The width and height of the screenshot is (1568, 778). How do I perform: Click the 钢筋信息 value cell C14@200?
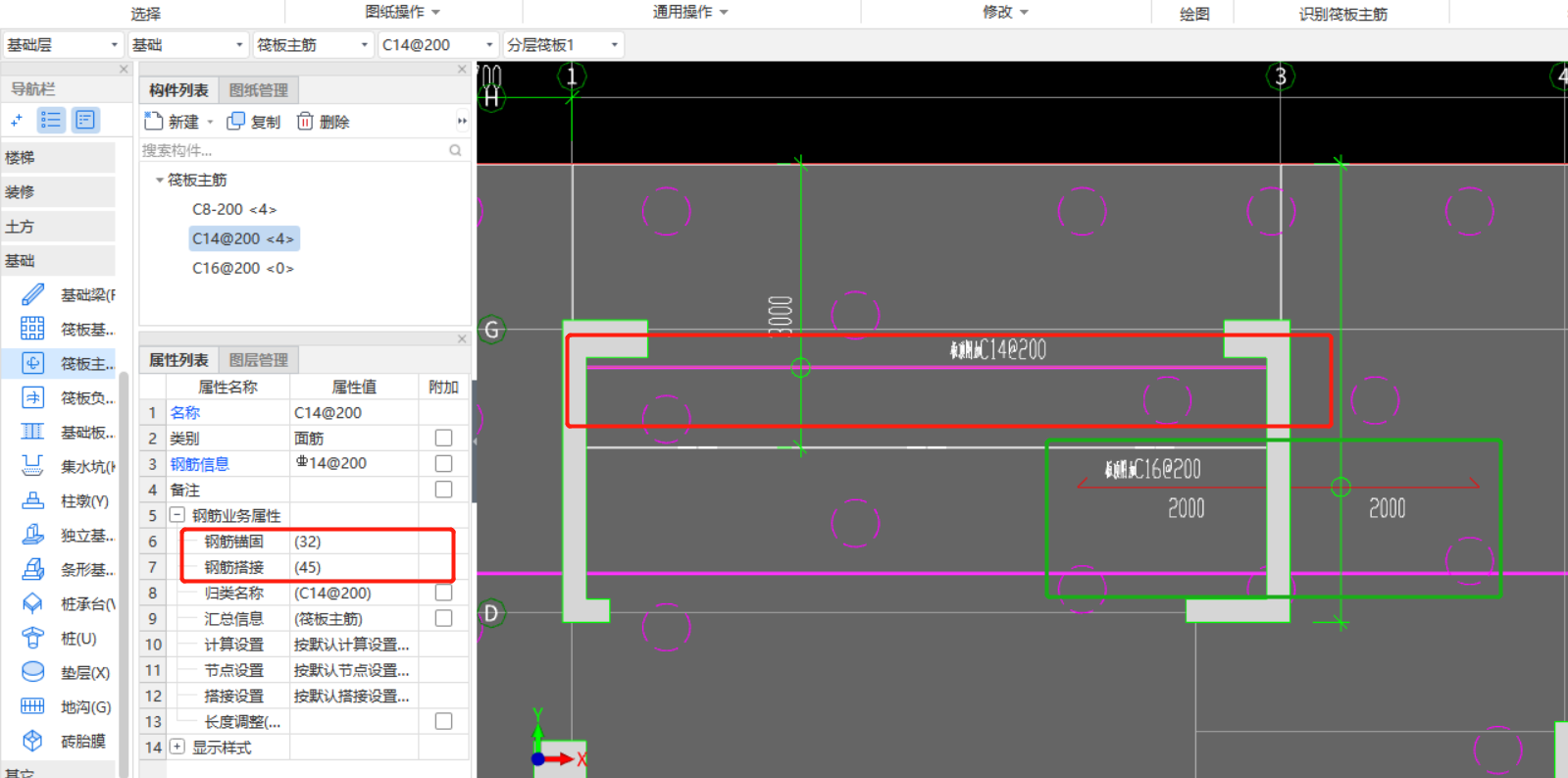354,463
